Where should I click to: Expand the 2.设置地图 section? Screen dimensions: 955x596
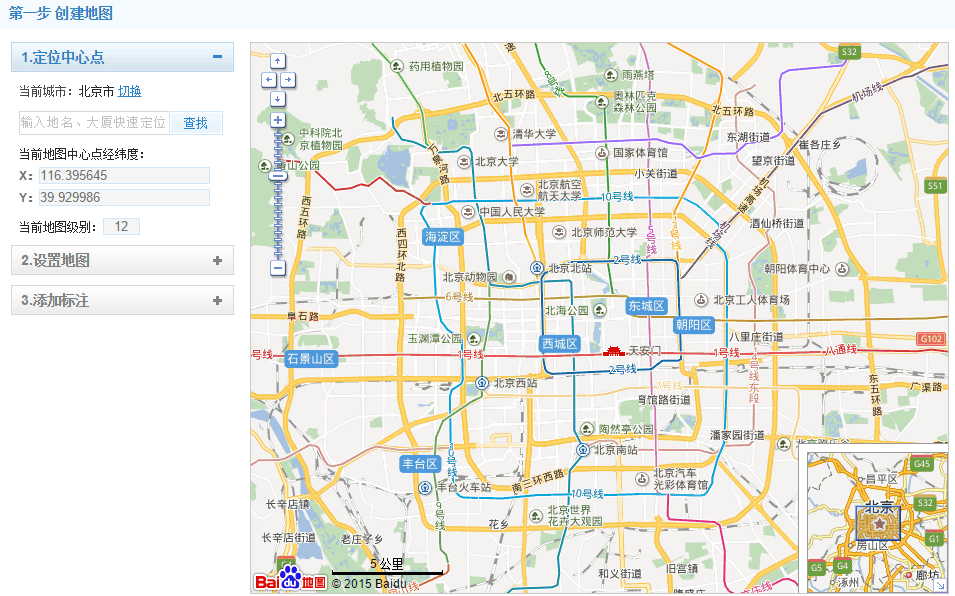click(x=217, y=260)
